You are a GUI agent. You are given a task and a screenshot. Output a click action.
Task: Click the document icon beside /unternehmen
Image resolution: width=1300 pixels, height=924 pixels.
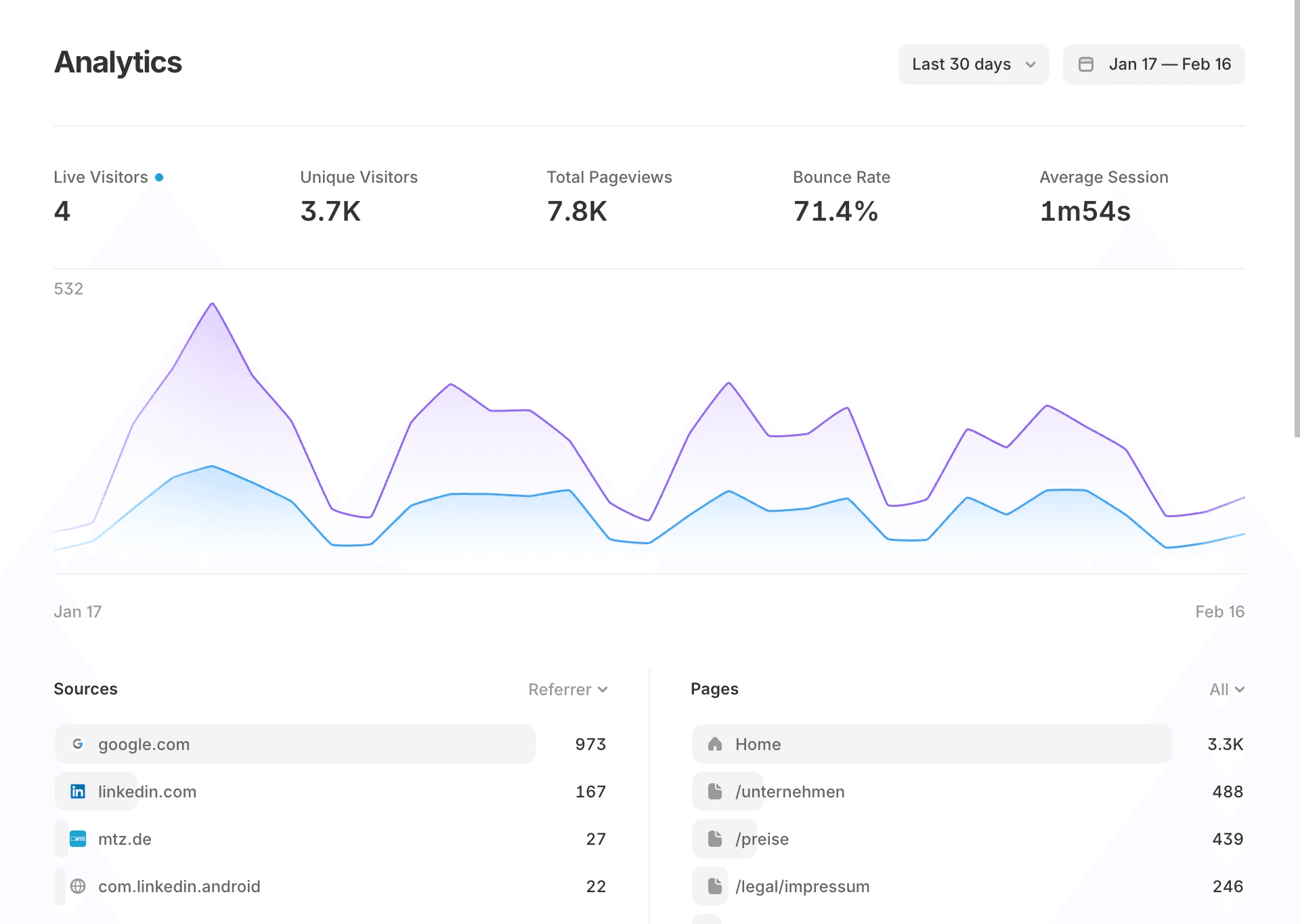(715, 791)
